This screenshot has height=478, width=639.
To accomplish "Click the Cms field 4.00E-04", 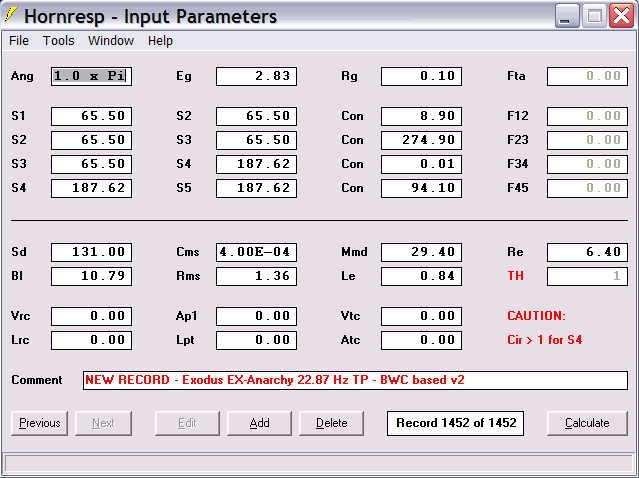I will tap(256, 252).
